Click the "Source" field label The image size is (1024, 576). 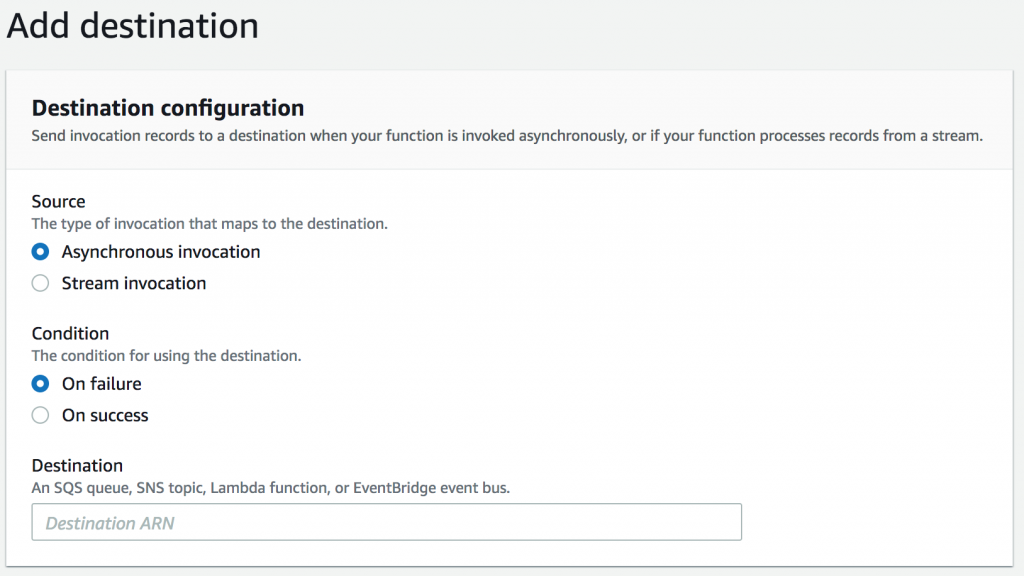59,202
